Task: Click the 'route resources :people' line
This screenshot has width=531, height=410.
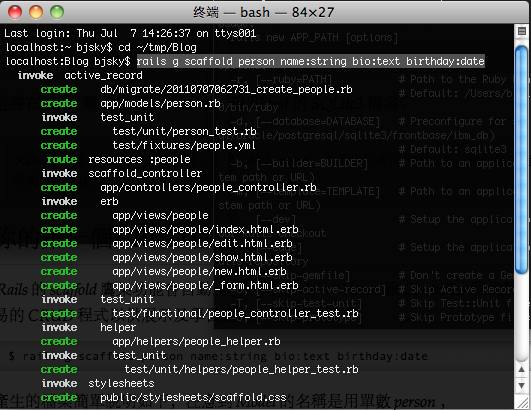Action: click(x=119, y=159)
